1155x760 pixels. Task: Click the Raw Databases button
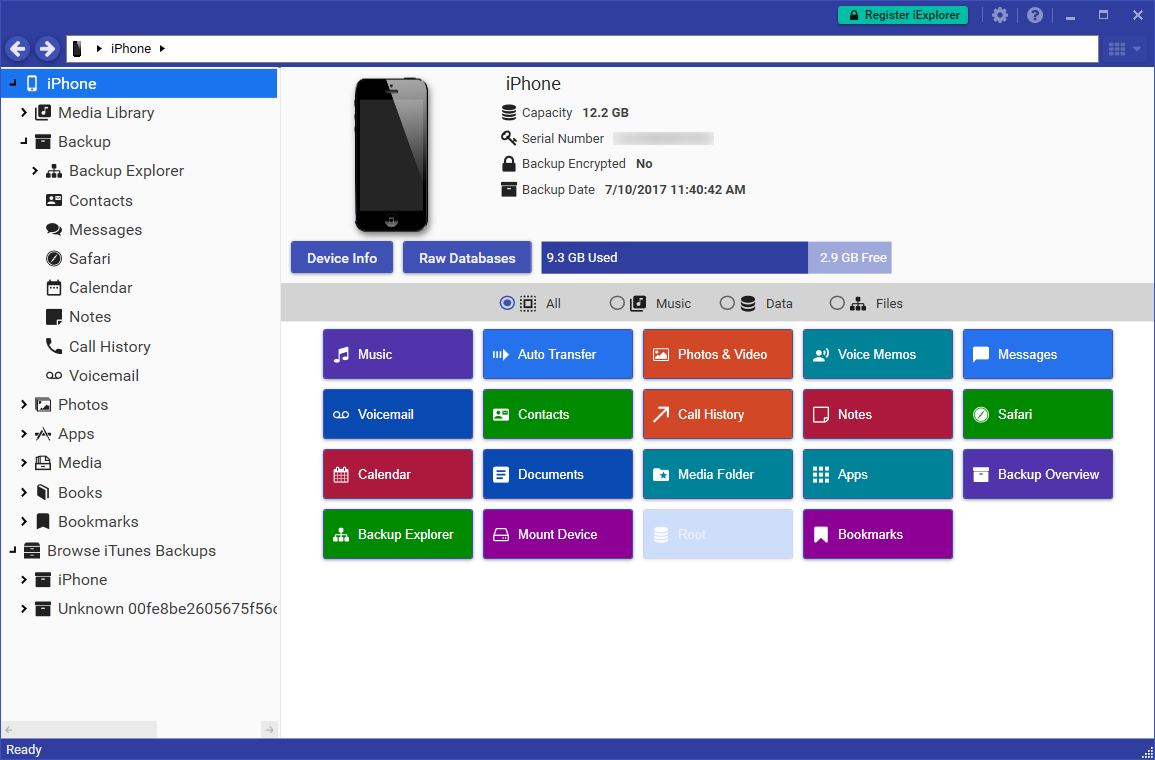(x=467, y=258)
